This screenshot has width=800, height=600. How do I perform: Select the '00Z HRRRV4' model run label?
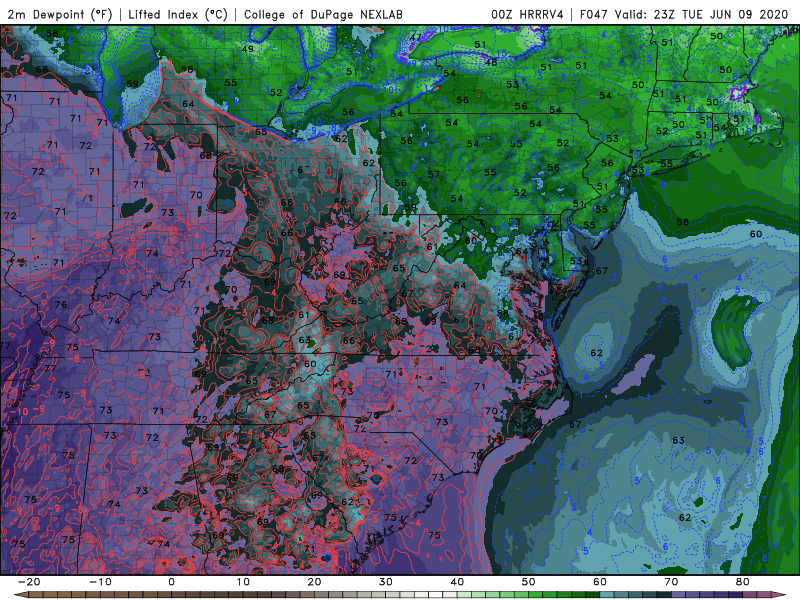coord(528,15)
